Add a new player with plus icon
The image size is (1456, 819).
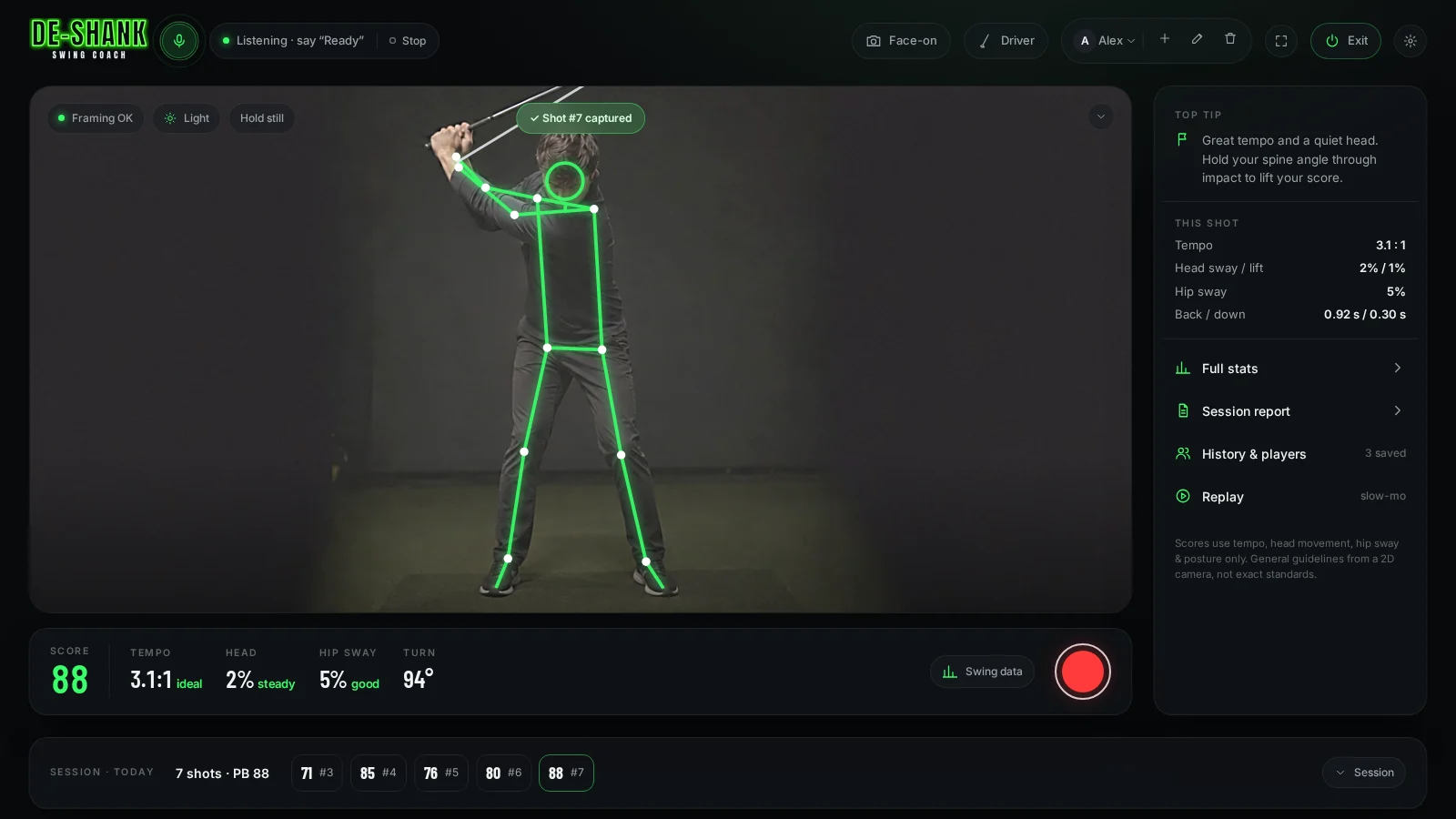(1165, 39)
